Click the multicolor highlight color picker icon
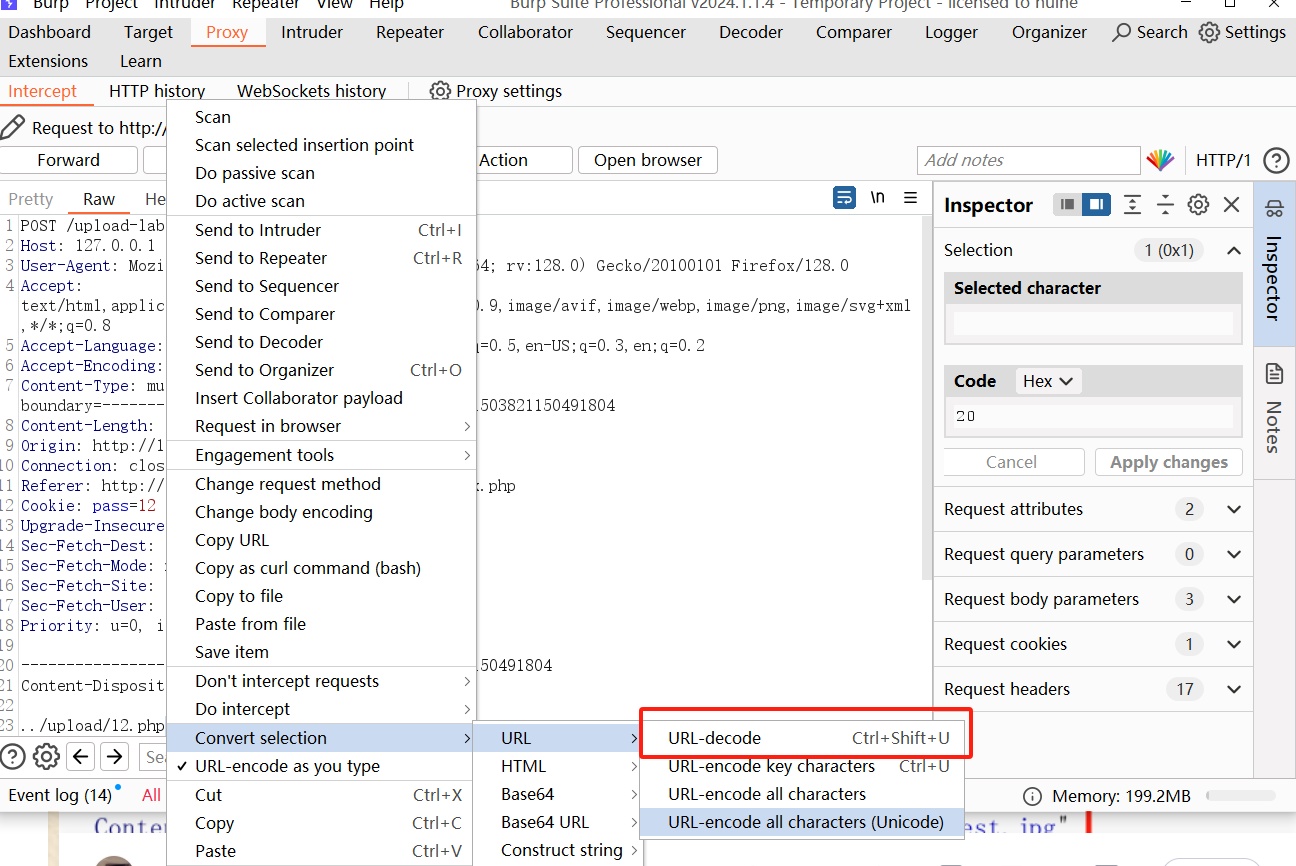Screen dimensions: 1296x866 [x=1160, y=160]
